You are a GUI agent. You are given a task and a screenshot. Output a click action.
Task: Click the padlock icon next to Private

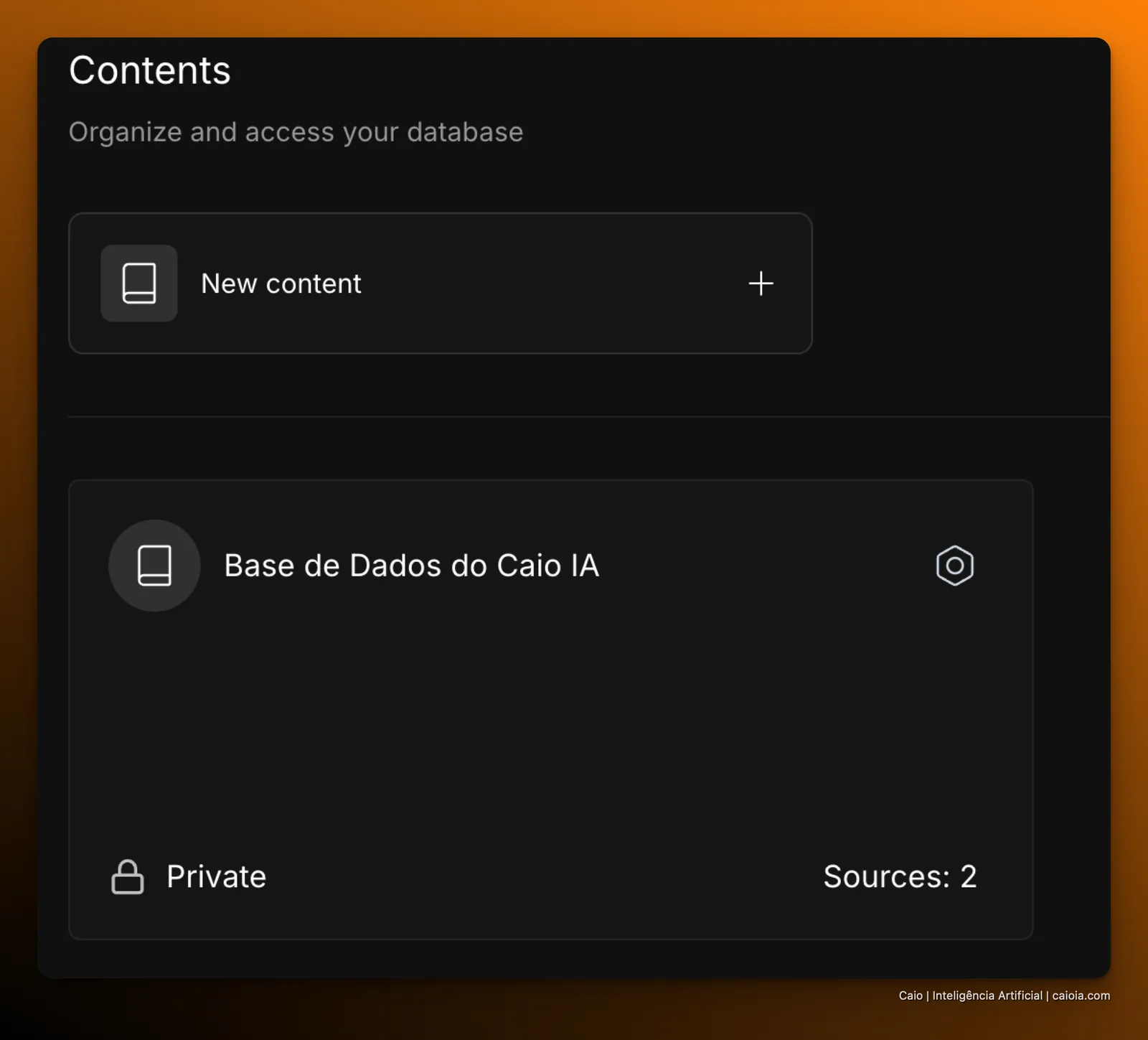coord(128,876)
